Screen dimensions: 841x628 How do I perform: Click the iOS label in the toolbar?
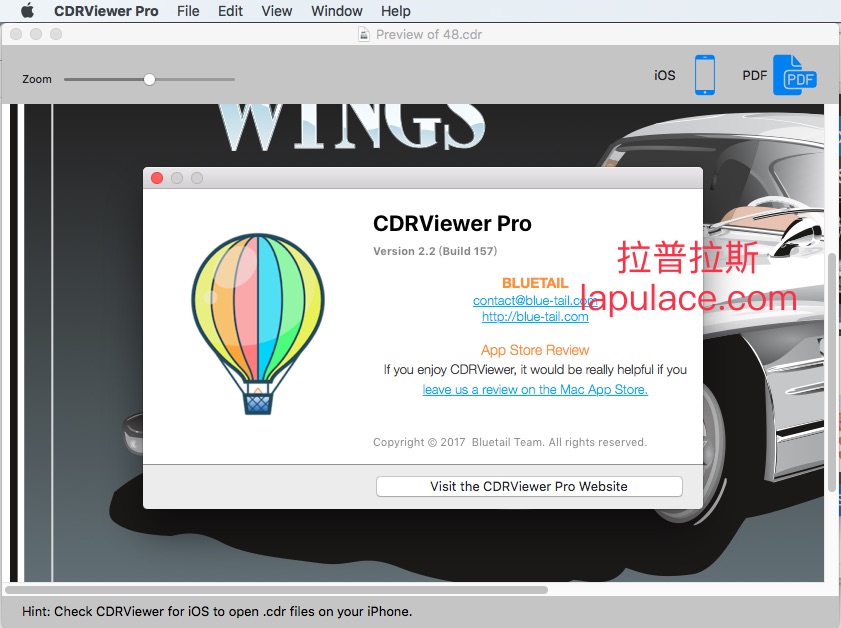[x=665, y=76]
